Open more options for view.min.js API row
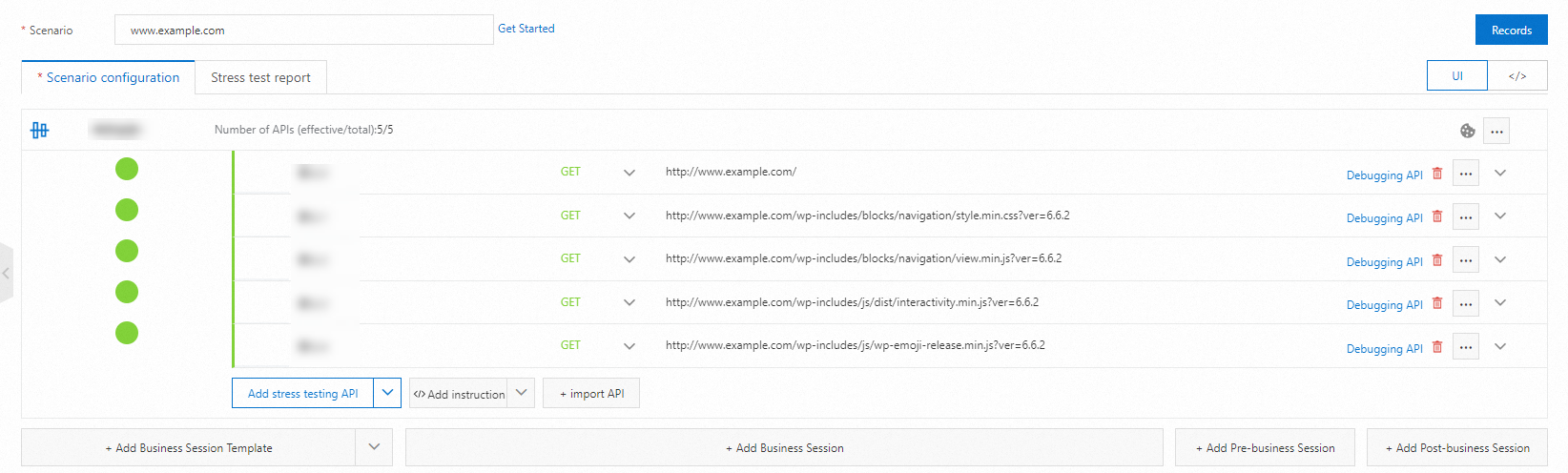 point(1466,260)
